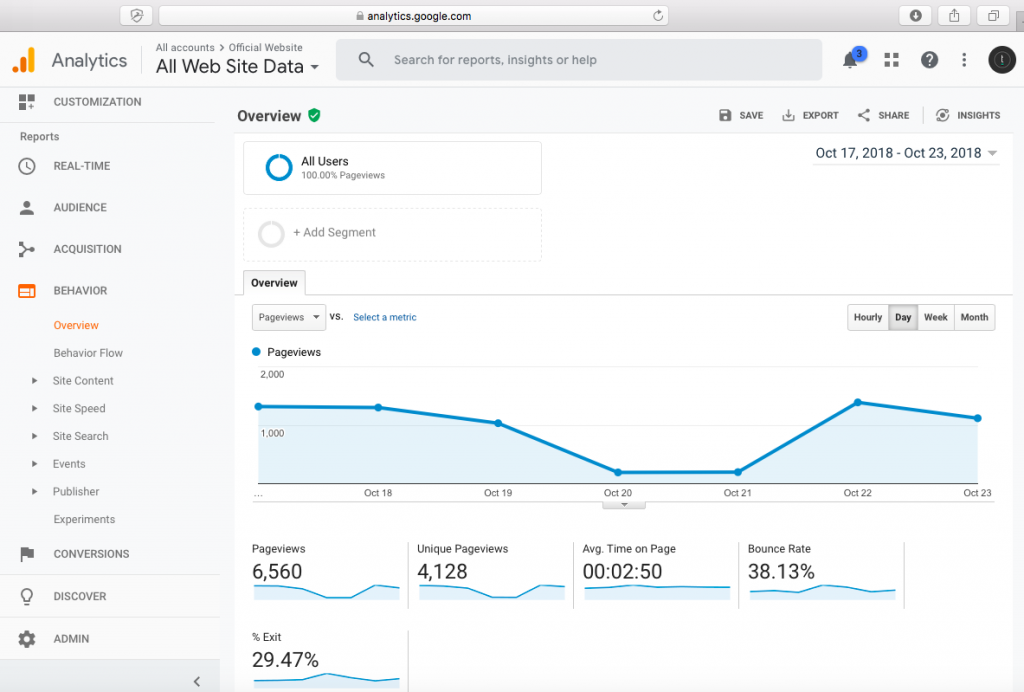Click the Export button
Screen dimensions: 1024x692
pyautogui.click(x=810, y=116)
